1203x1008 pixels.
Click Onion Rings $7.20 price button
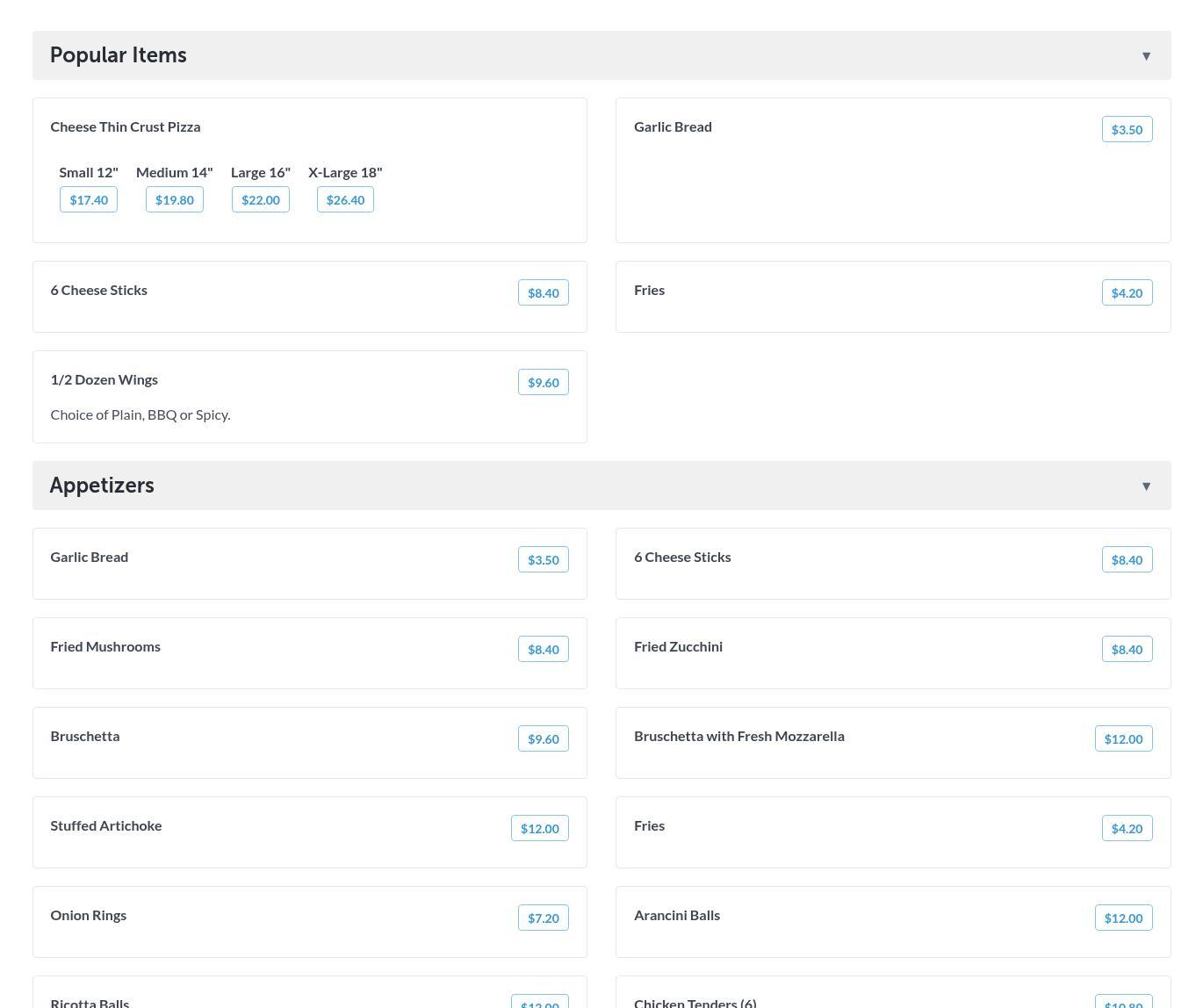pyautogui.click(x=543, y=918)
